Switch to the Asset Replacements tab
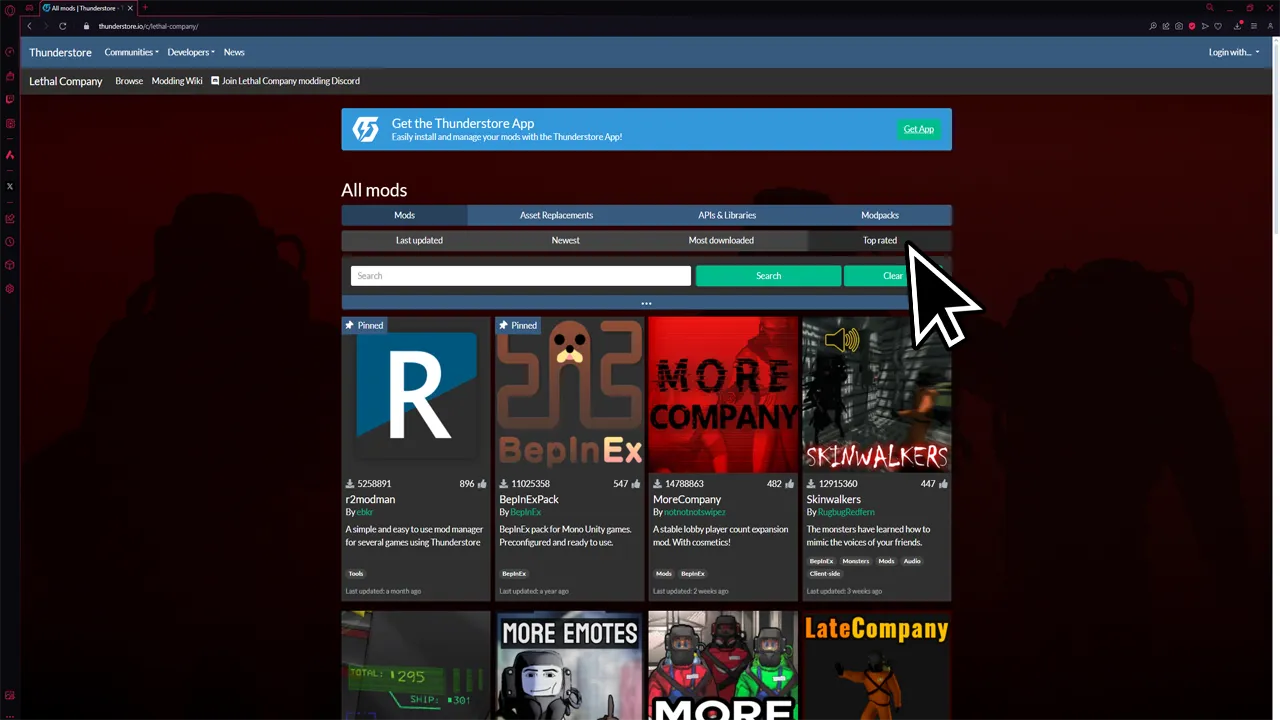 (556, 215)
